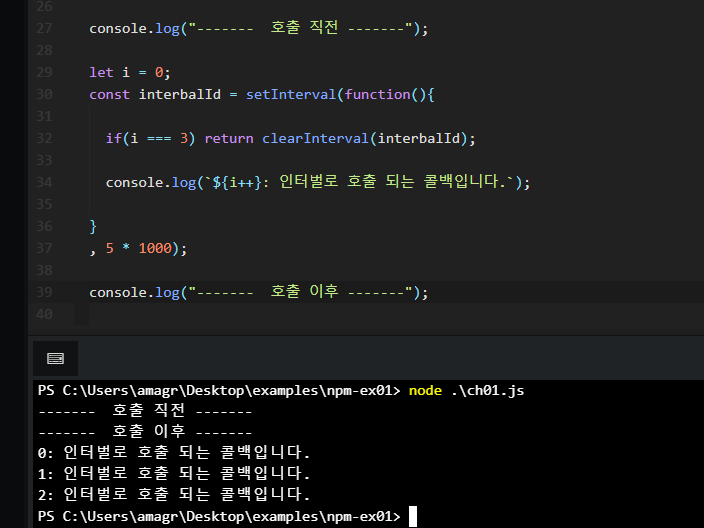Click the 'let i = 0;' statement

coord(130,72)
